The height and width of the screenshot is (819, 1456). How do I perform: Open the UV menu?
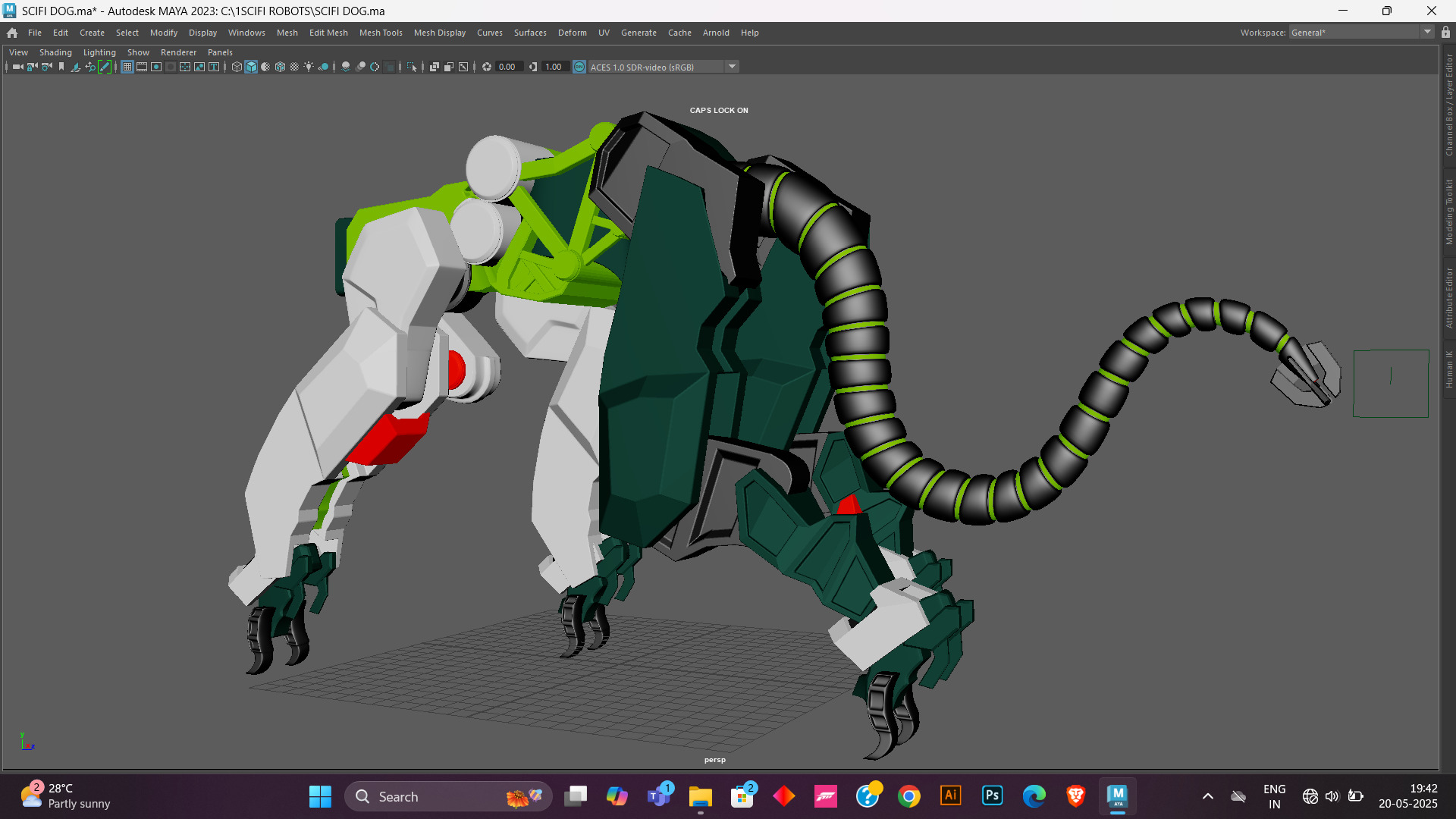pyautogui.click(x=604, y=33)
